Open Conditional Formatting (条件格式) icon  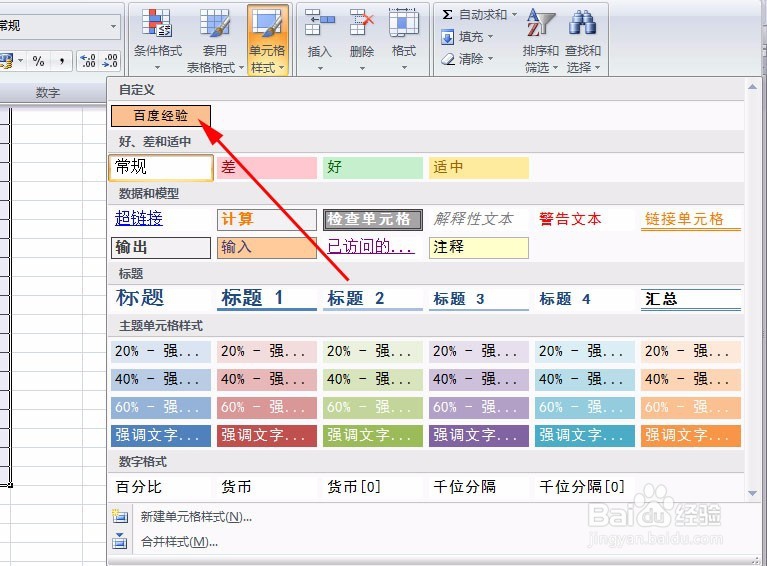157,23
